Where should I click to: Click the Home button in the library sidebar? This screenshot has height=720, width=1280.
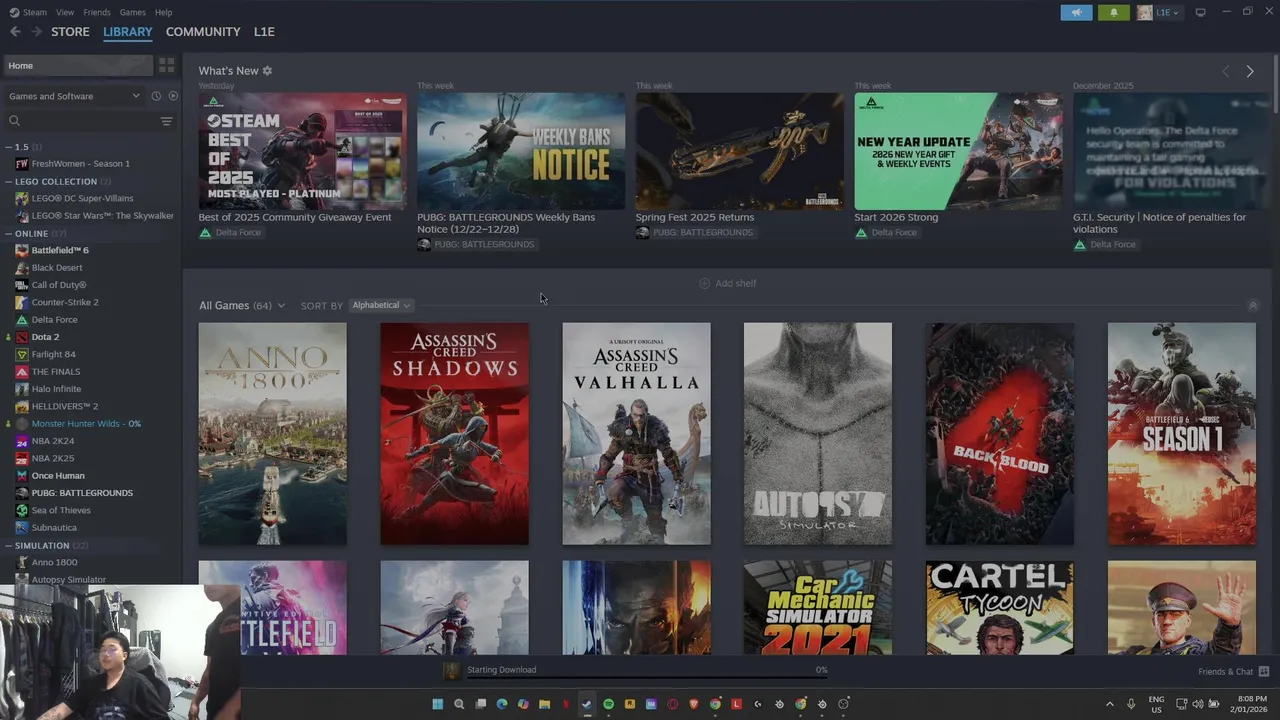pyautogui.click(x=78, y=65)
